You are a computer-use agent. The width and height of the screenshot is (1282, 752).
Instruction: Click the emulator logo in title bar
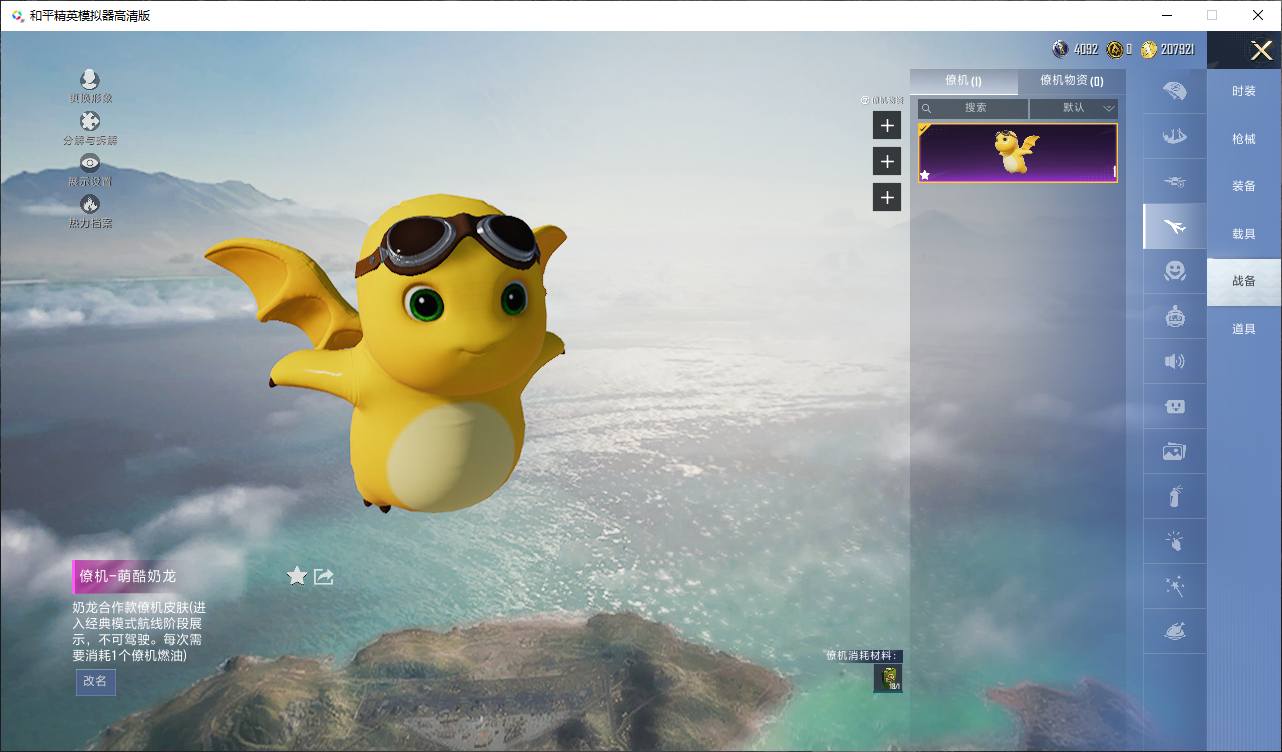(x=17, y=15)
